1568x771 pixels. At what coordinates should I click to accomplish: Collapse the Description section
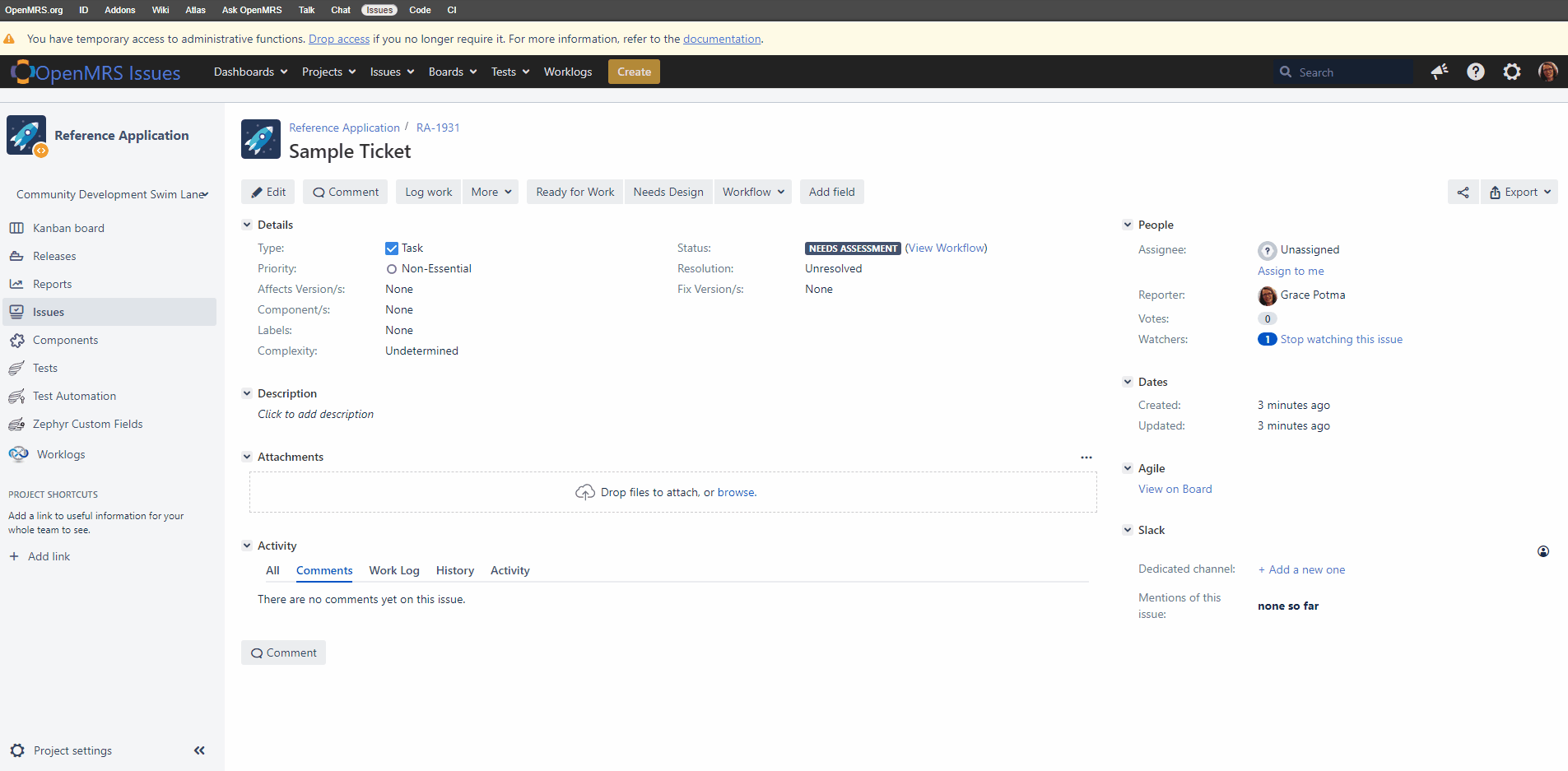coord(247,393)
